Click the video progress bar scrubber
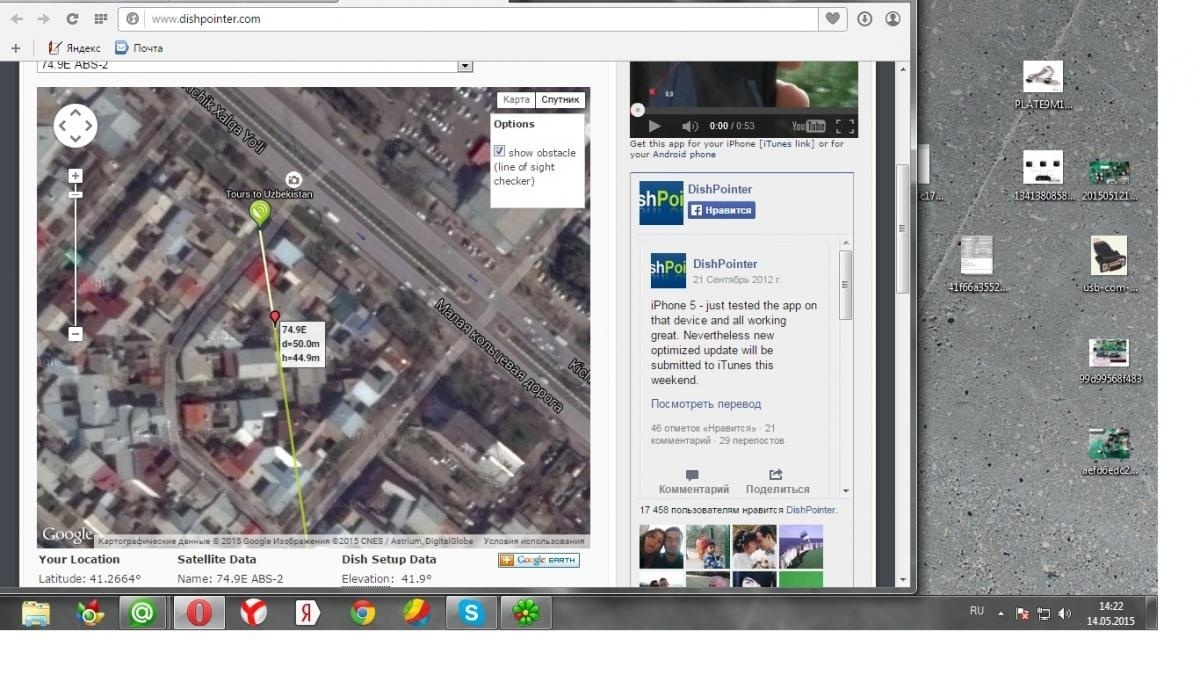 (637, 110)
